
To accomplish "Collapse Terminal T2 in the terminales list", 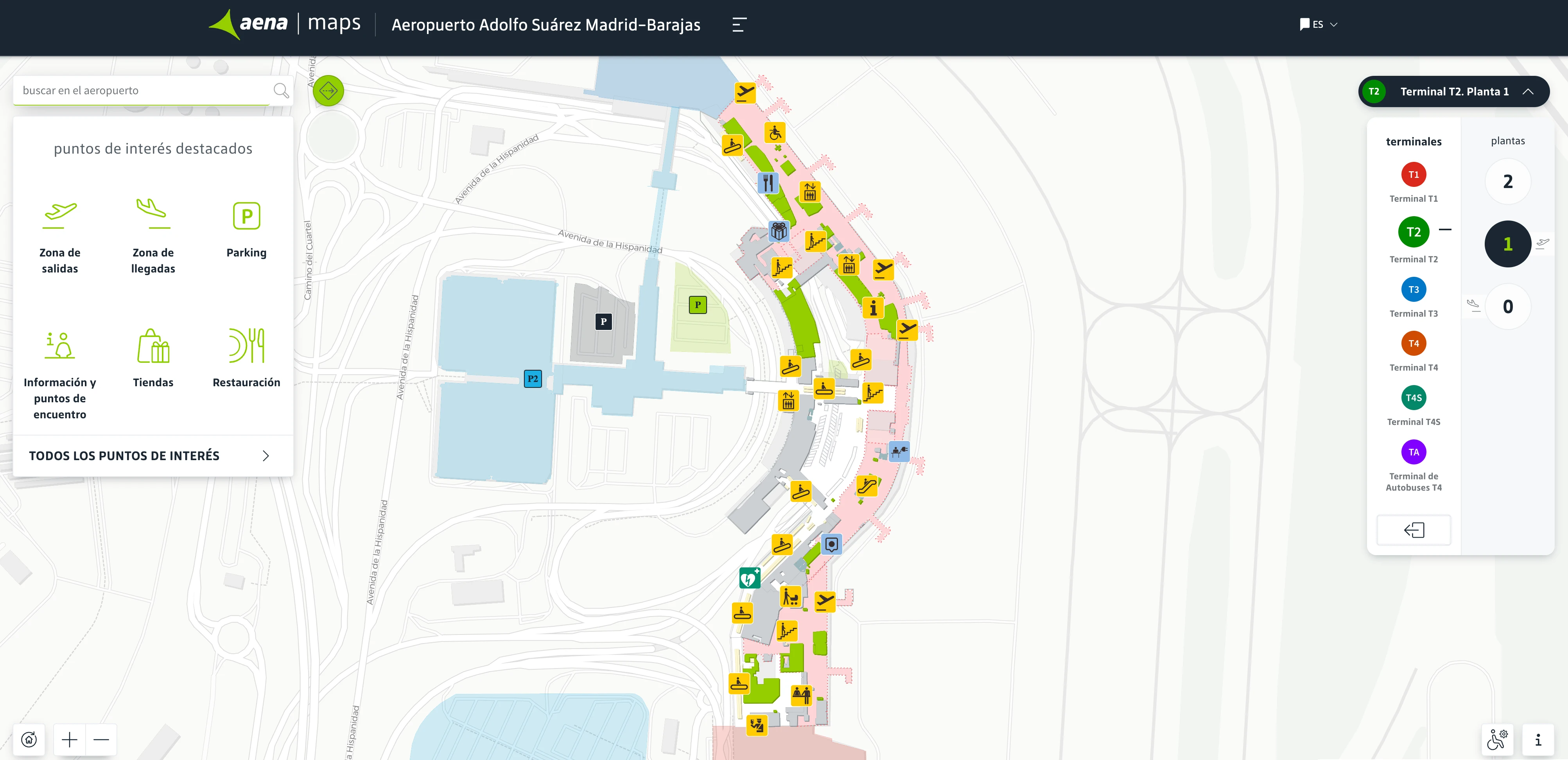I will pyautogui.click(x=1445, y=229).
